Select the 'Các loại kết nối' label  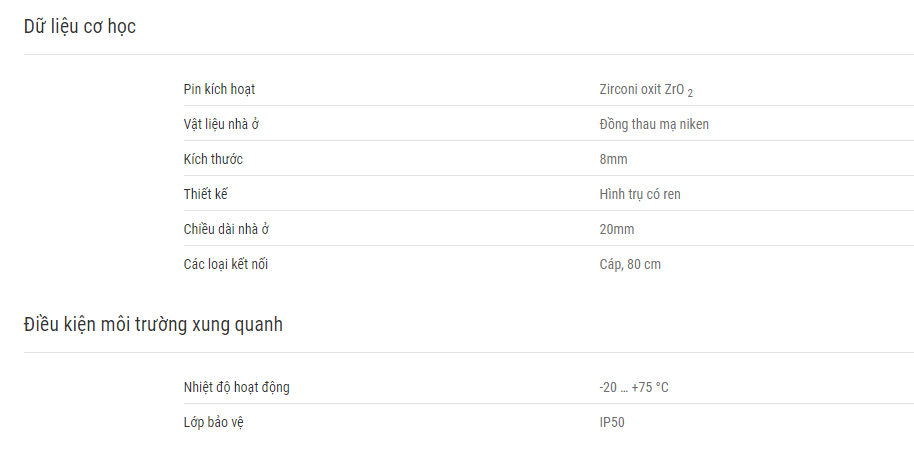(226, 264)
